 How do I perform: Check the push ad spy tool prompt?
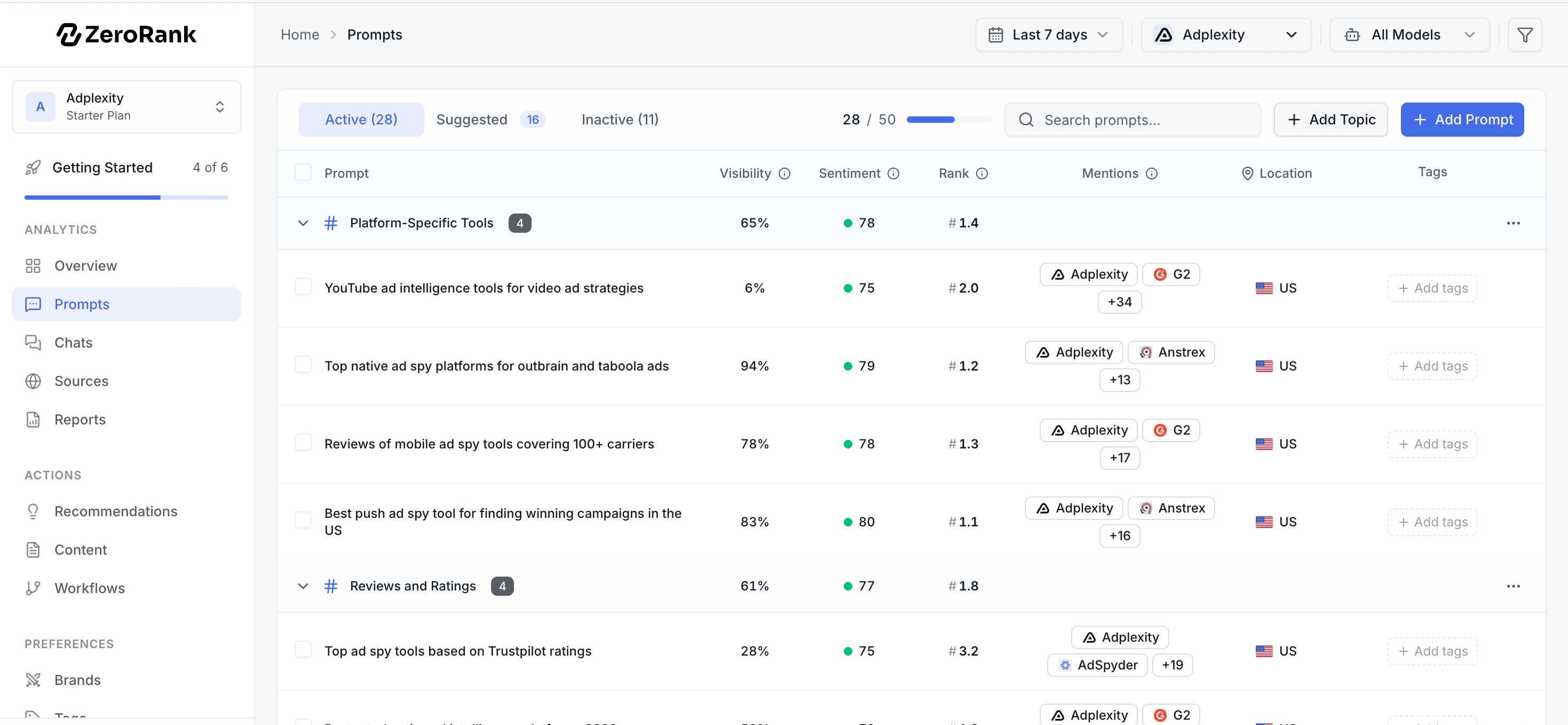[x=303, y=521]
